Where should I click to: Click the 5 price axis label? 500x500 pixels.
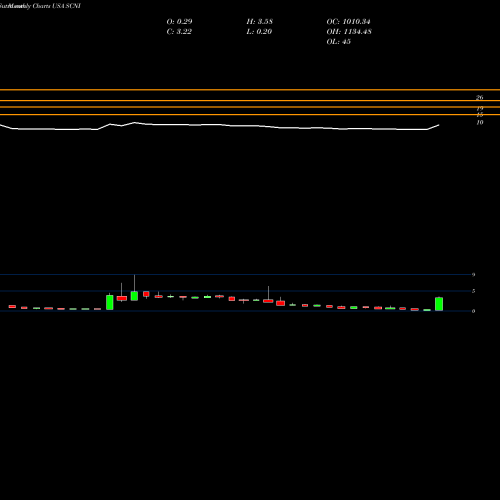click(473, 291)
